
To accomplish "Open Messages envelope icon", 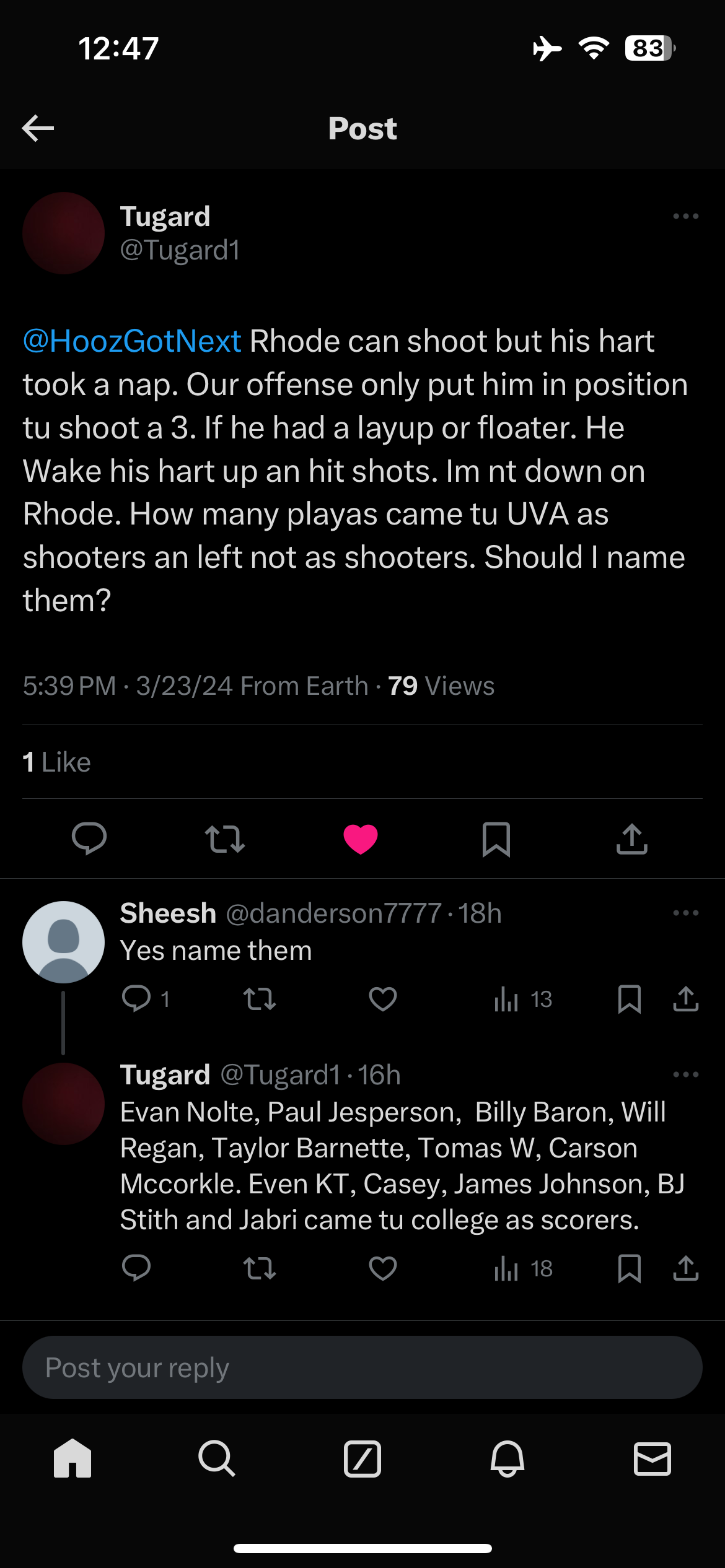I will 652,1458.
